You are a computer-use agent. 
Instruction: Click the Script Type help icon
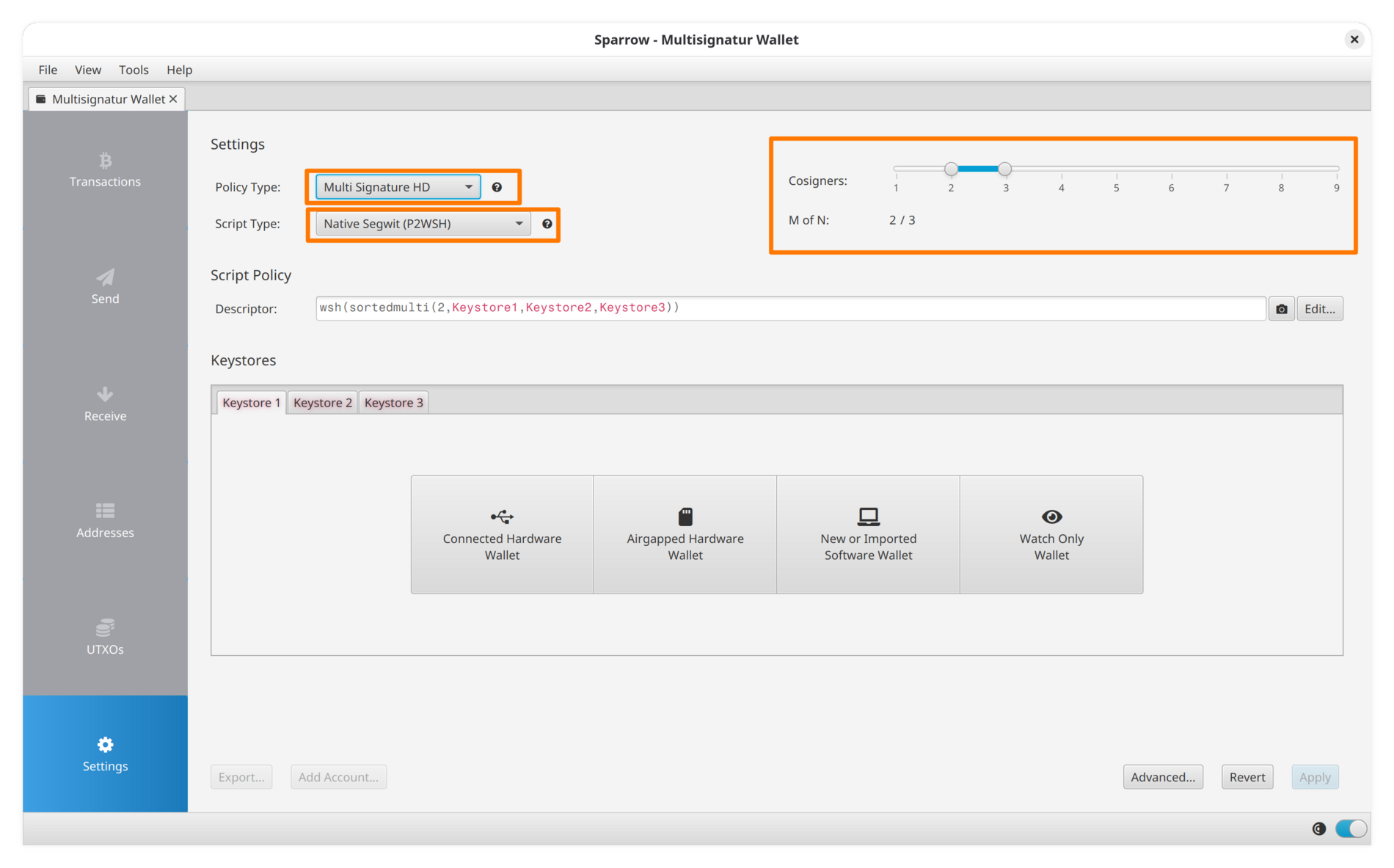[547, 224]
